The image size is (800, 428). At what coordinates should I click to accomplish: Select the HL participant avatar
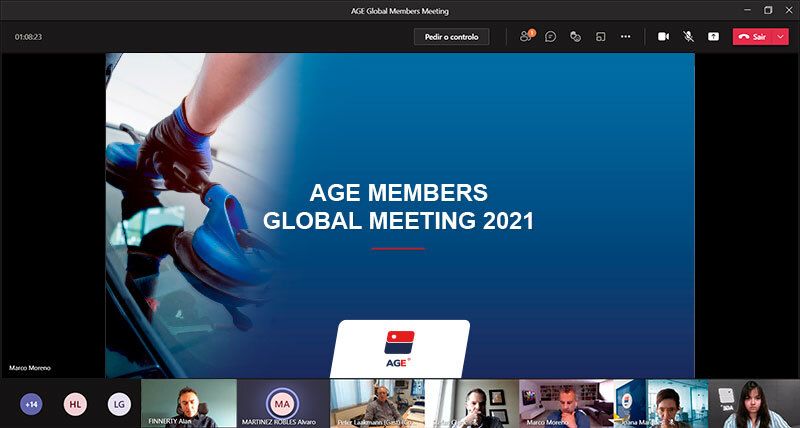76,405
